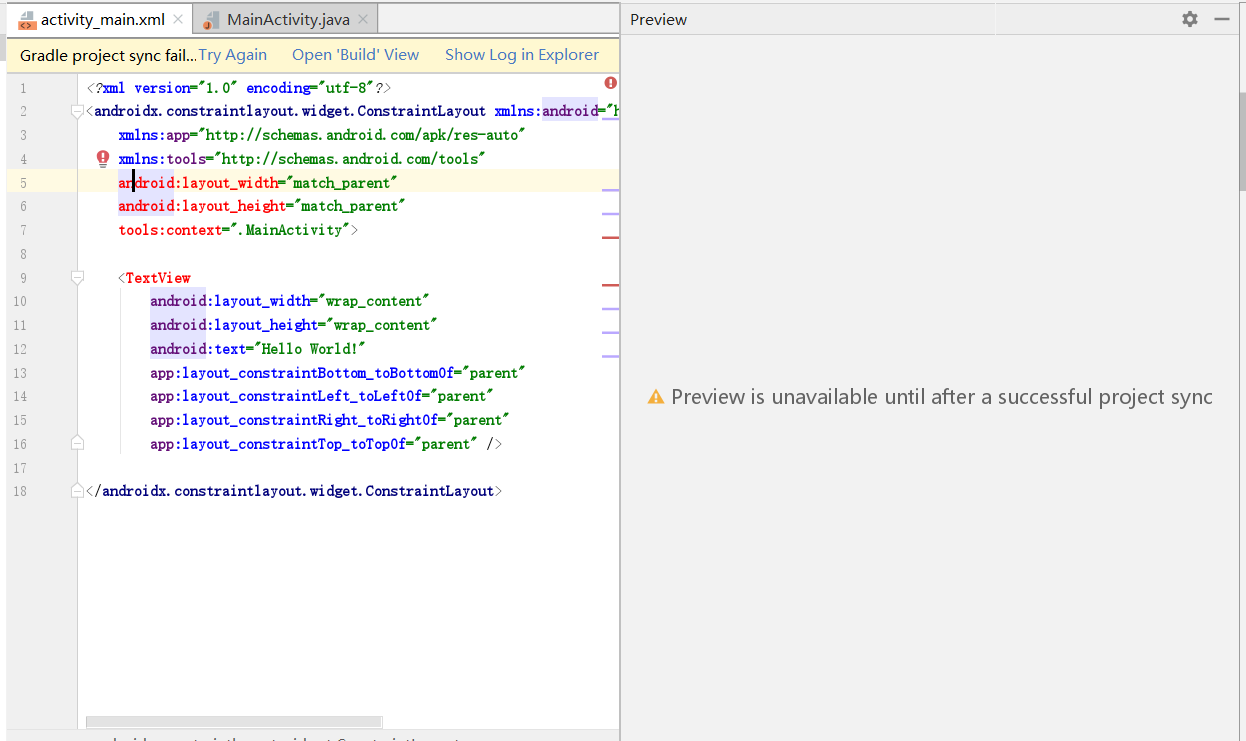Click xmlns:tools attribute on line 4

pos(162,159)
